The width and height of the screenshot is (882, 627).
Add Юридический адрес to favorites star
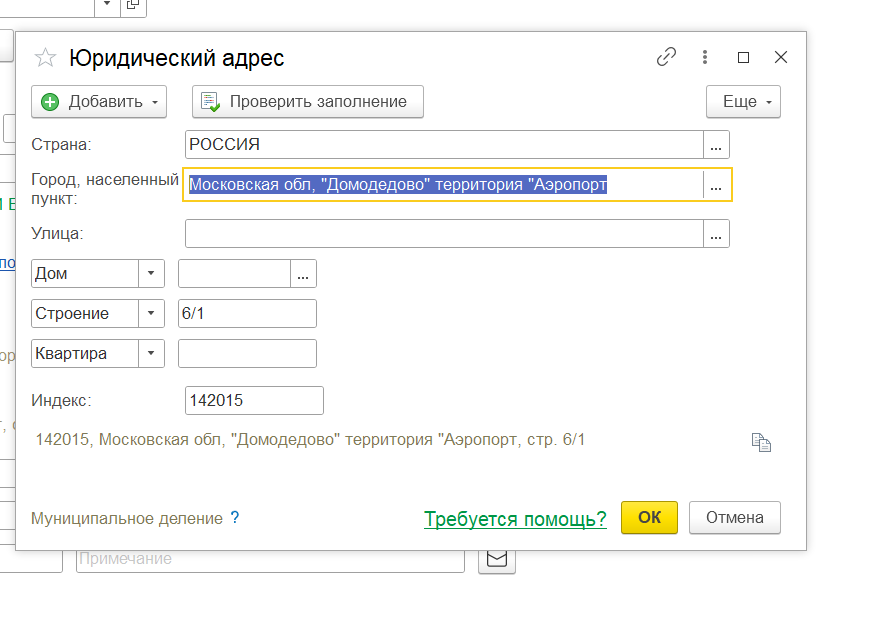tap(45, 58)
